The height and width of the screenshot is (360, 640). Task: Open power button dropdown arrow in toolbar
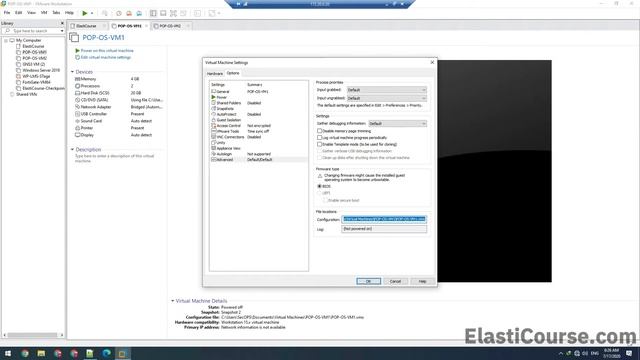point(92,13)
